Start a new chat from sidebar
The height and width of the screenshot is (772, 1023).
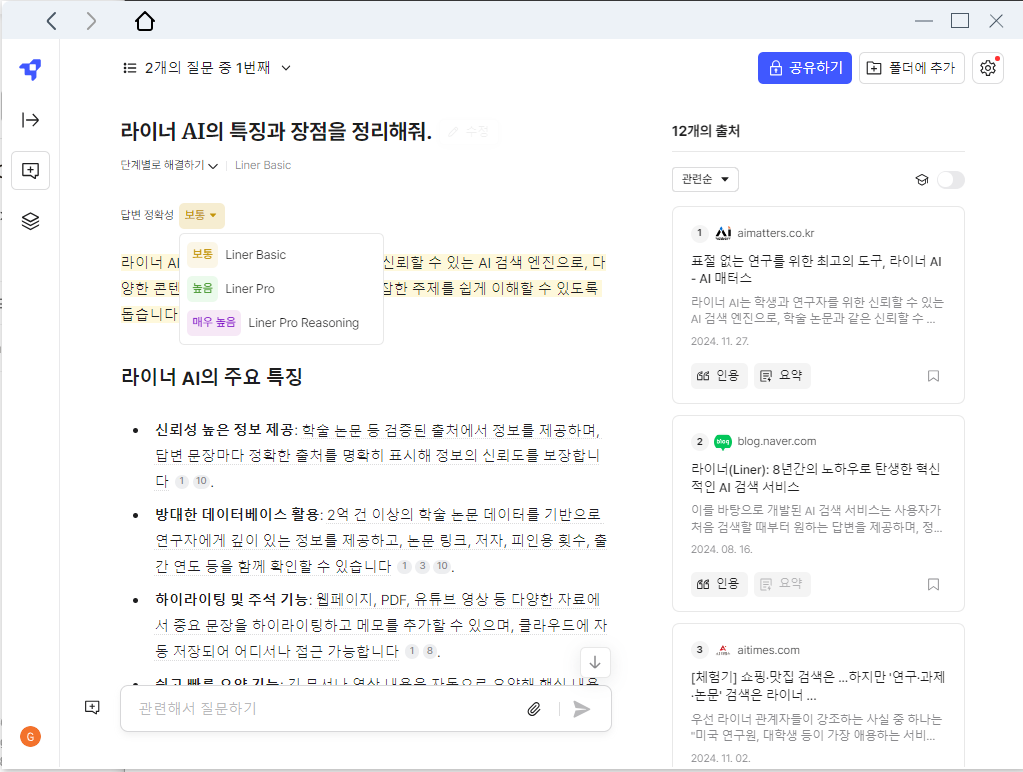pos(30,171)
